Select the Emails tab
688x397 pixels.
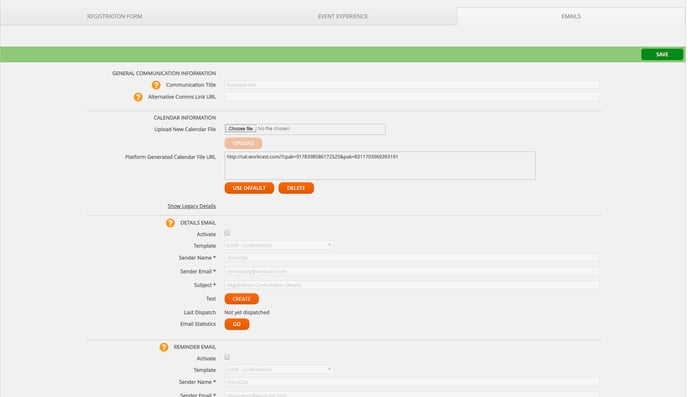click(x=571, y=16)
